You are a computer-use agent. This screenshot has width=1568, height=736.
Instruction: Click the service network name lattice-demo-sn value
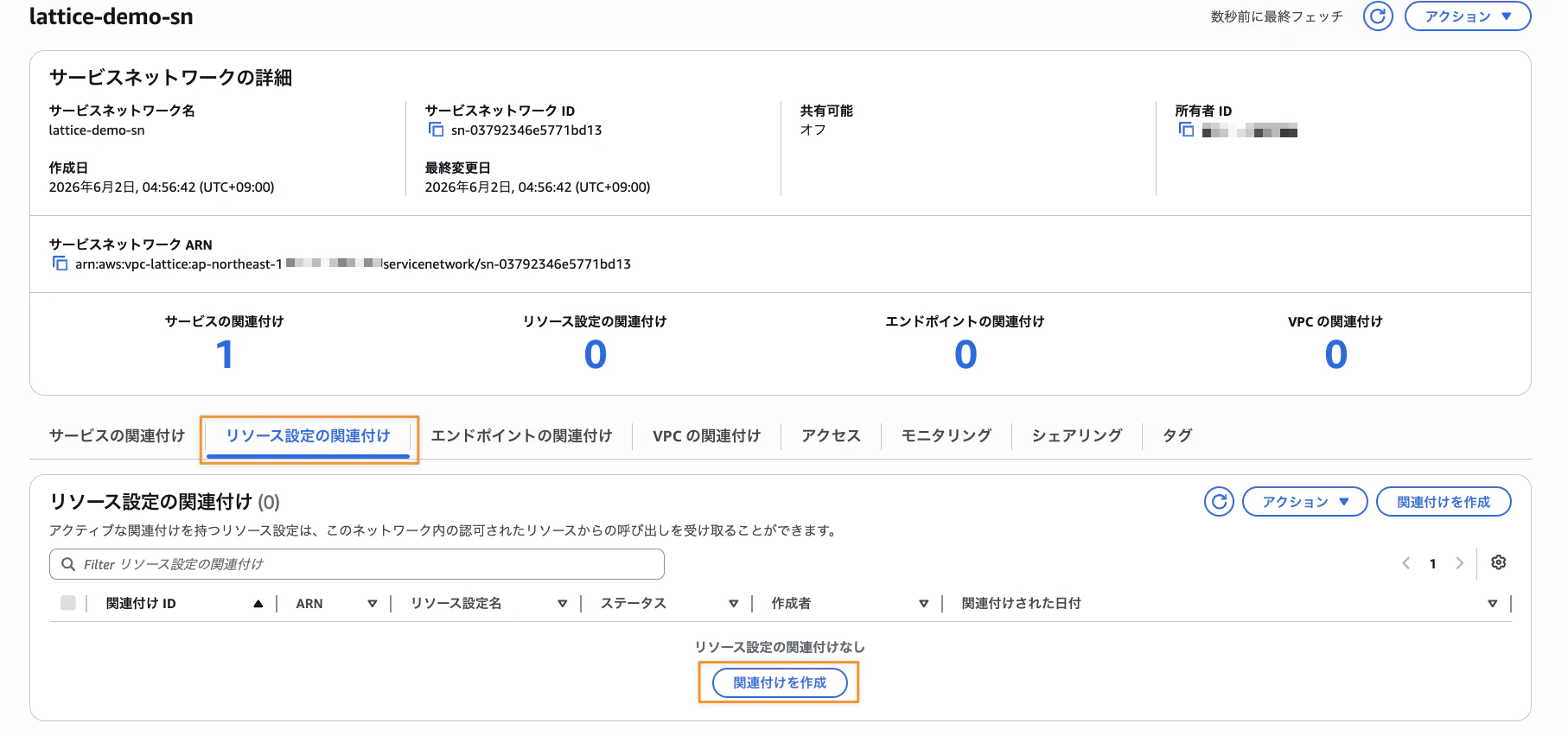pyautogui.click(x=97, y=130)
